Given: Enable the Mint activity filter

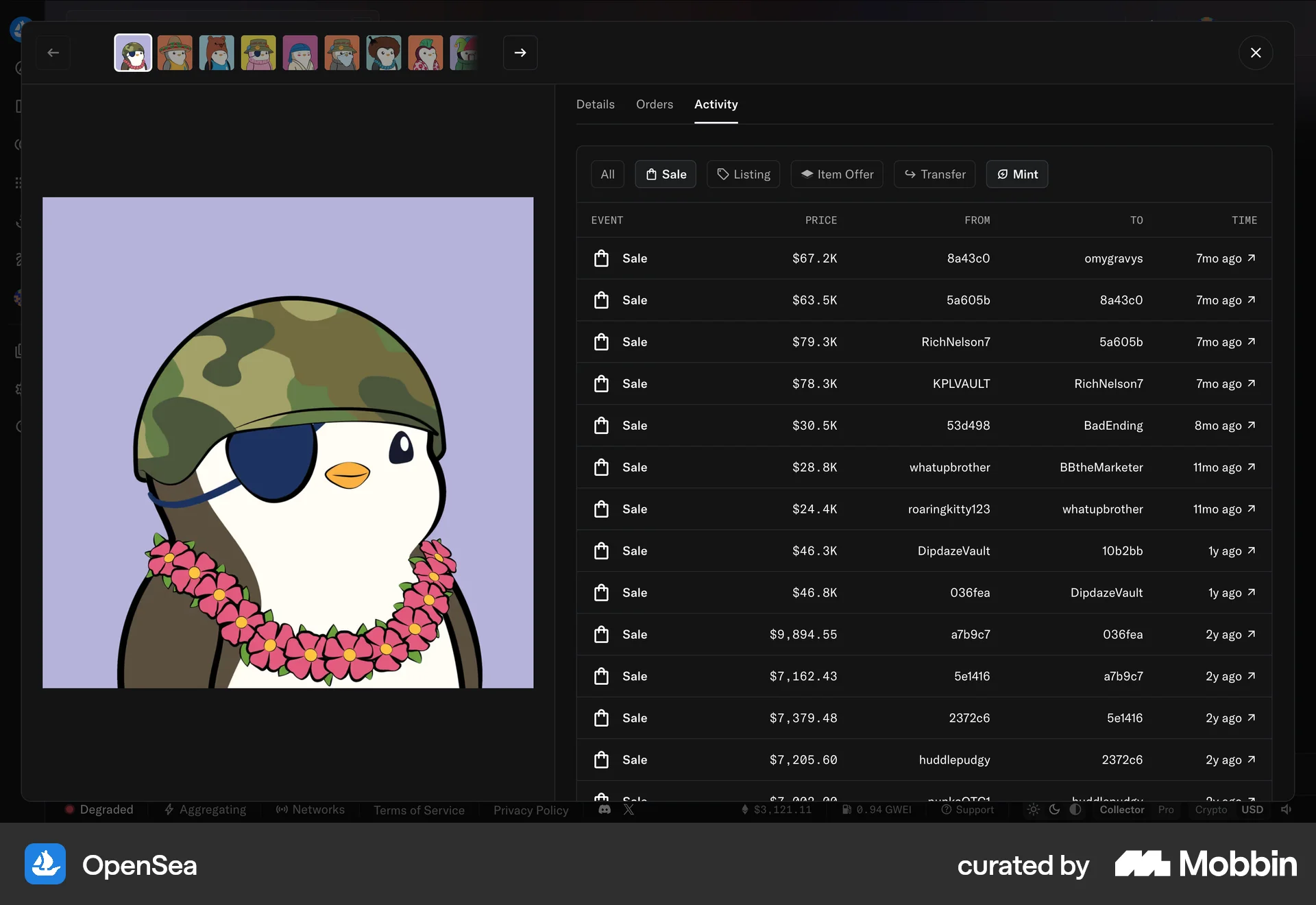Looking at the screenshot, I should pyautogui.click(x=1017, y=174).
